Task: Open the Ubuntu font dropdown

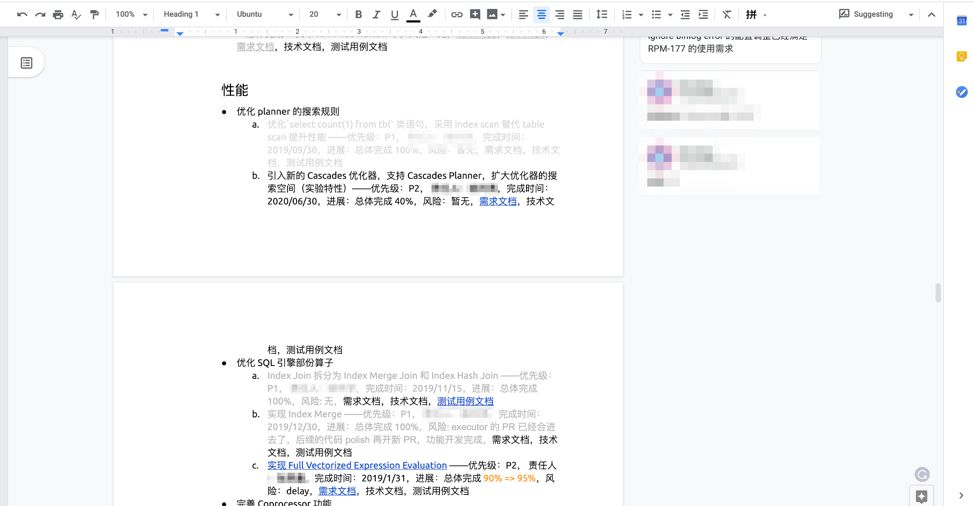Action: click(265, 15)
